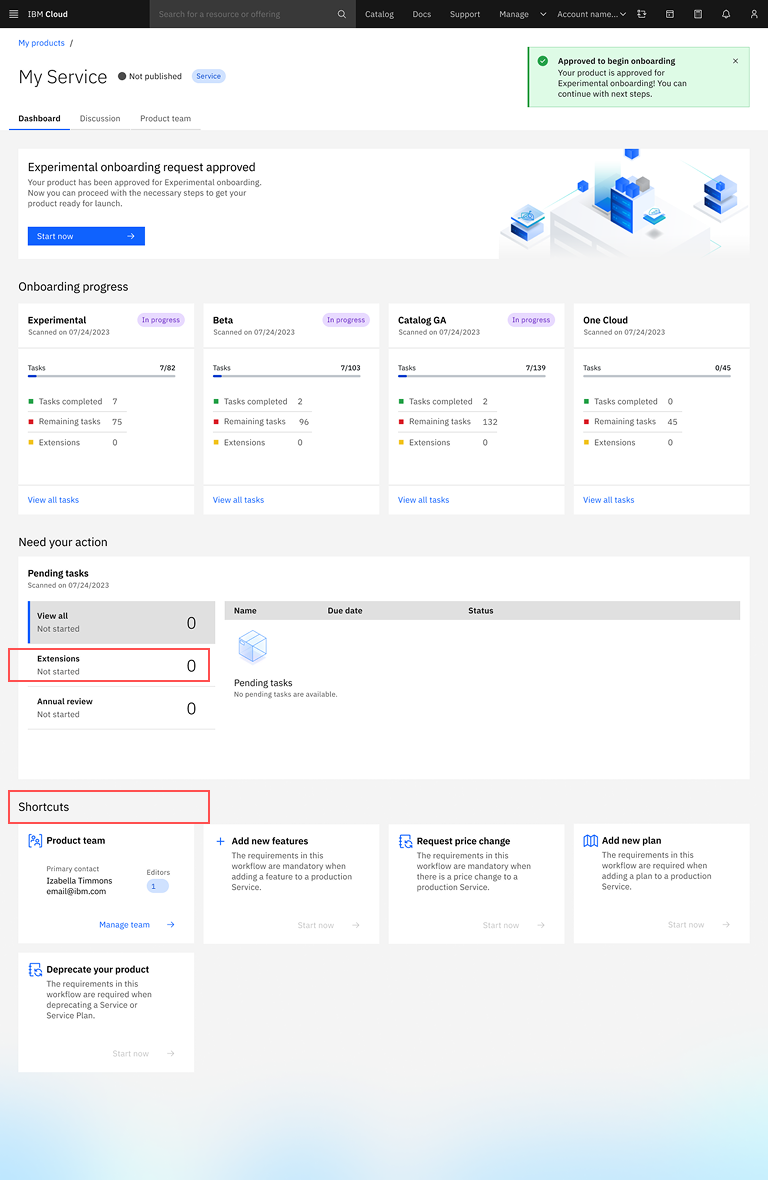Click the Product team card icon
The height and width of the screenshot is (1180, 768).
click(35, 841)
